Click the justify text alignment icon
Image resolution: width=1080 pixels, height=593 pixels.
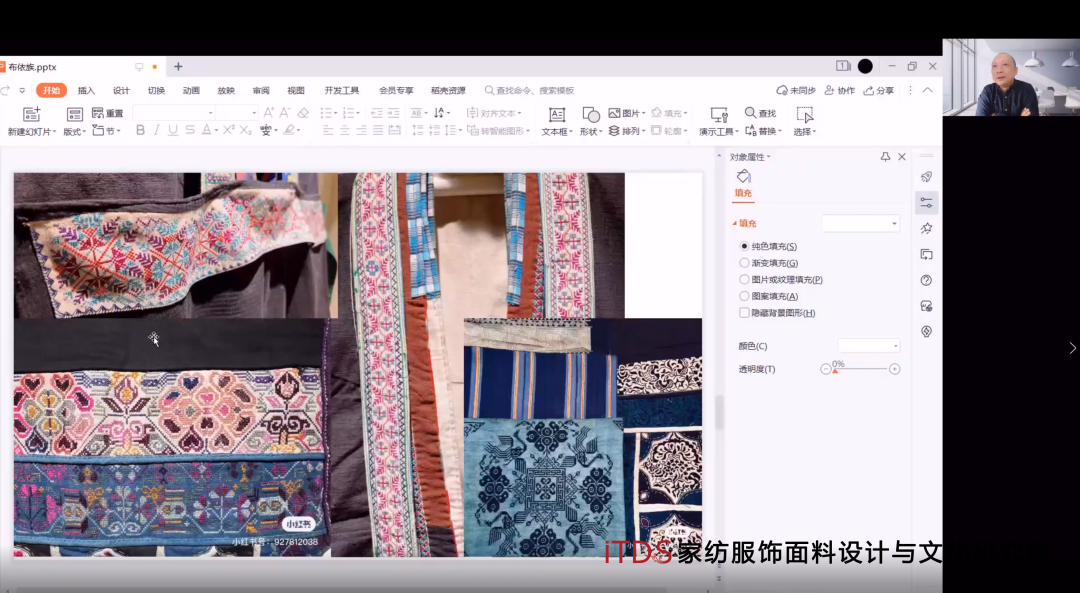(377, 130)
